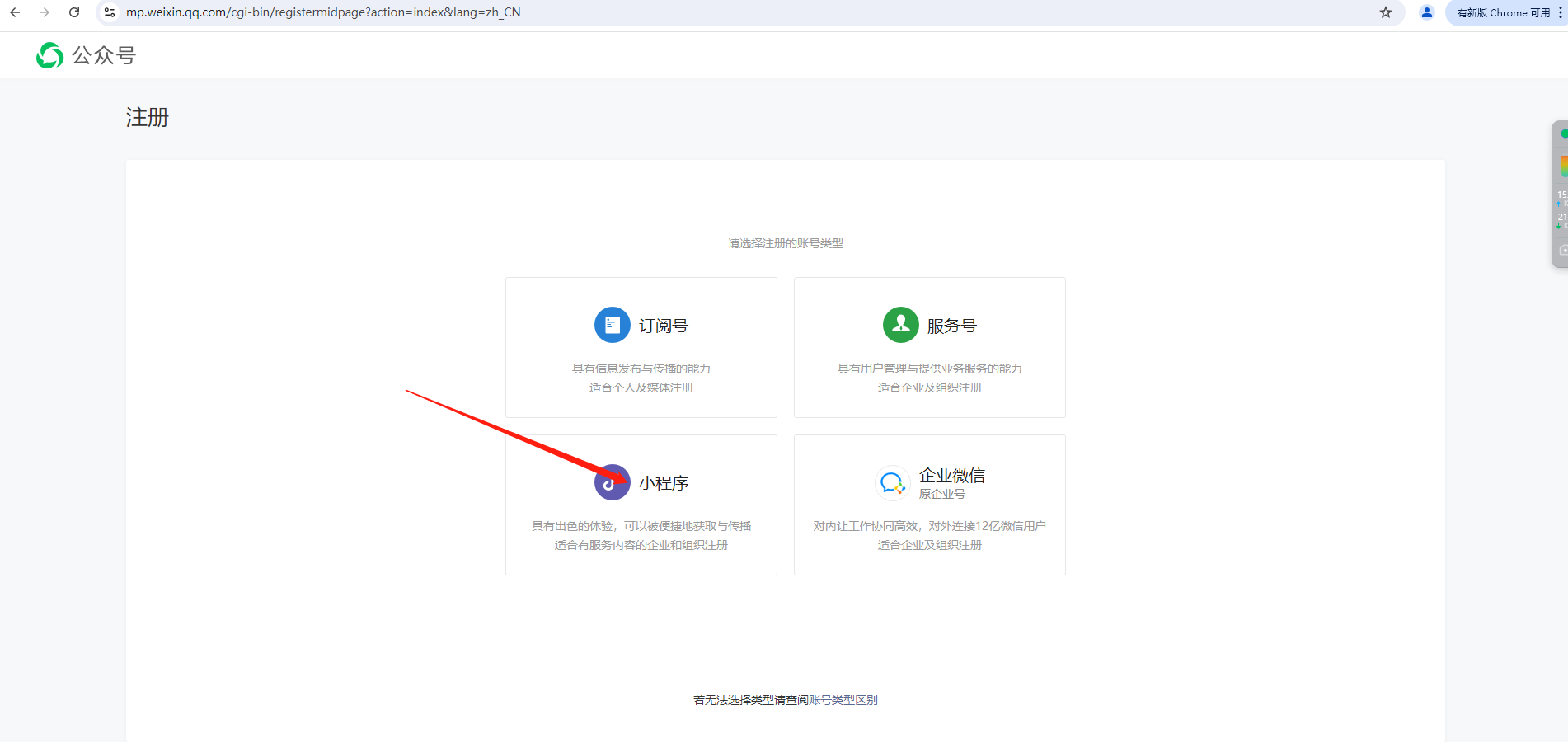Choose the 企业微信 account type title
This screenshot has height=742, width=1568.
coord(951,476)
